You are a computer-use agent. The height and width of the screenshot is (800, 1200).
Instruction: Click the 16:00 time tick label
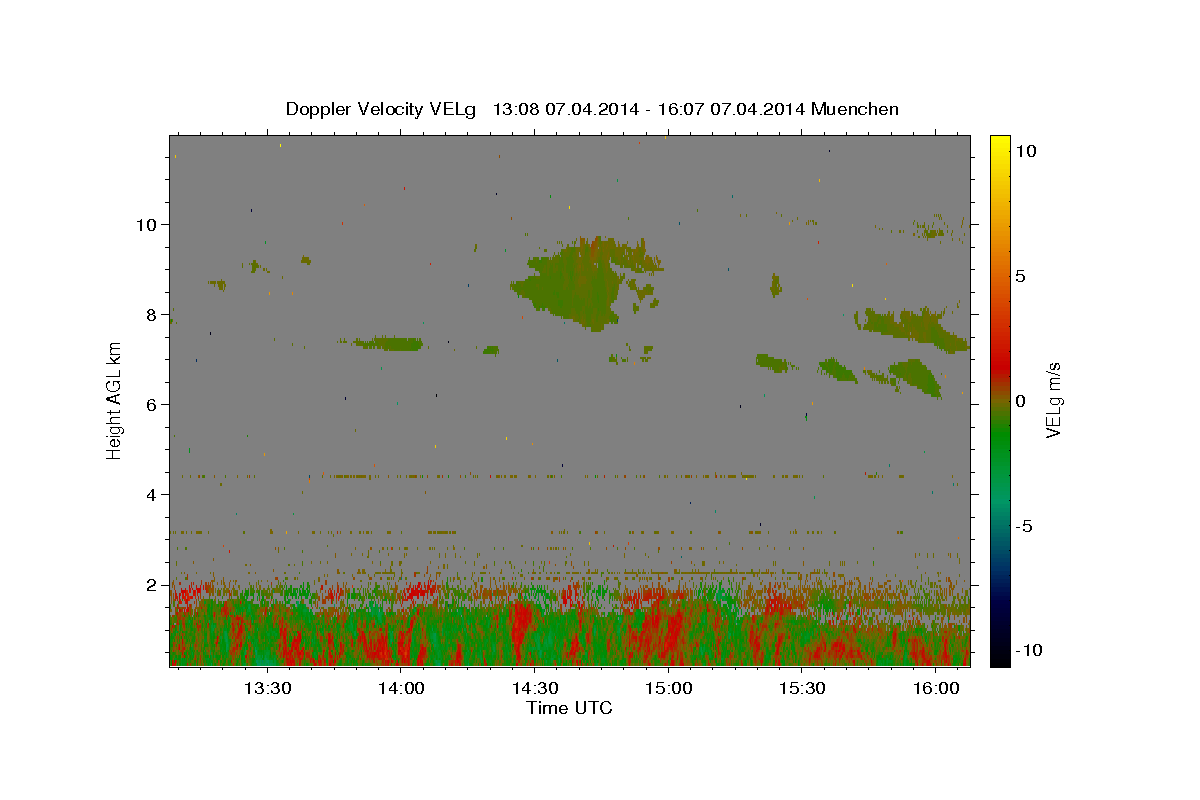935,688
